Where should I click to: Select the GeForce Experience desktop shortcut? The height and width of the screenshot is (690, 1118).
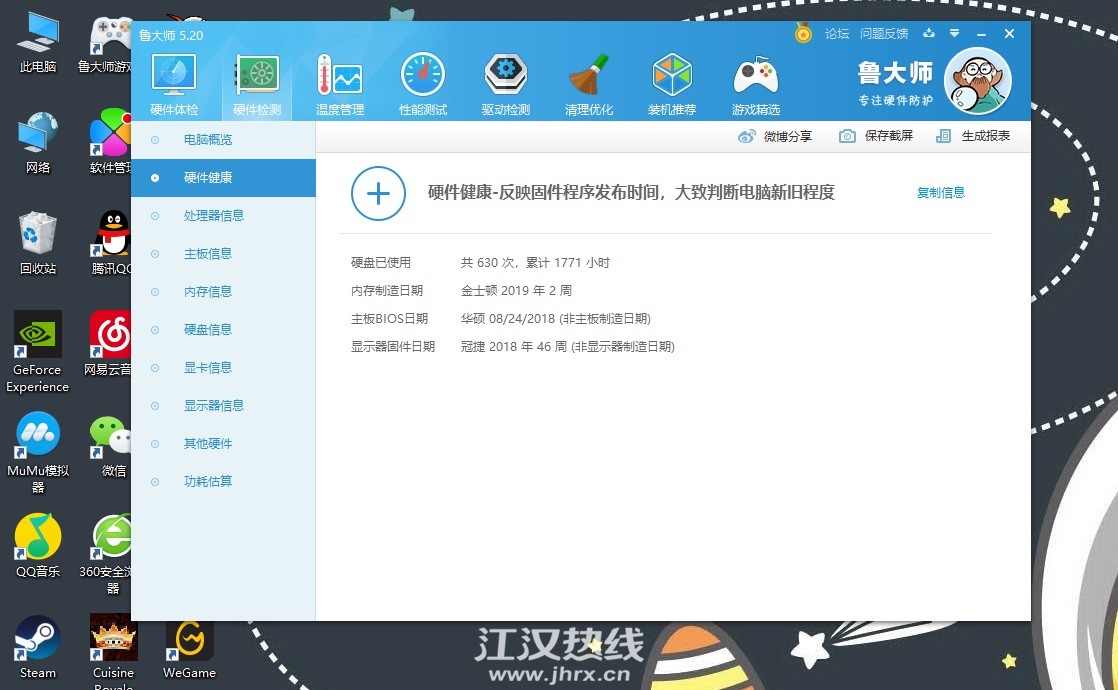[37, 352]
